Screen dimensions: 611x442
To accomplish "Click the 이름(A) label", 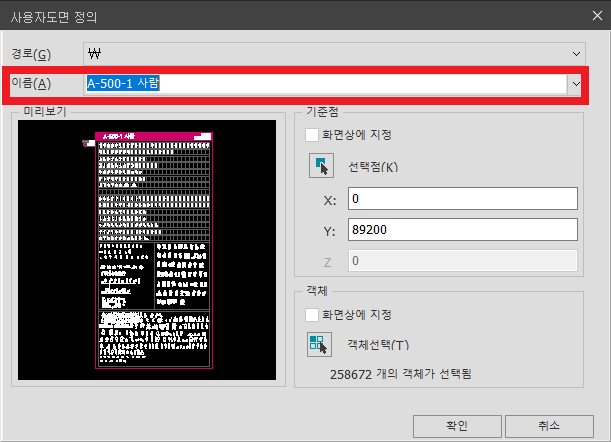I will coord(31,83).
